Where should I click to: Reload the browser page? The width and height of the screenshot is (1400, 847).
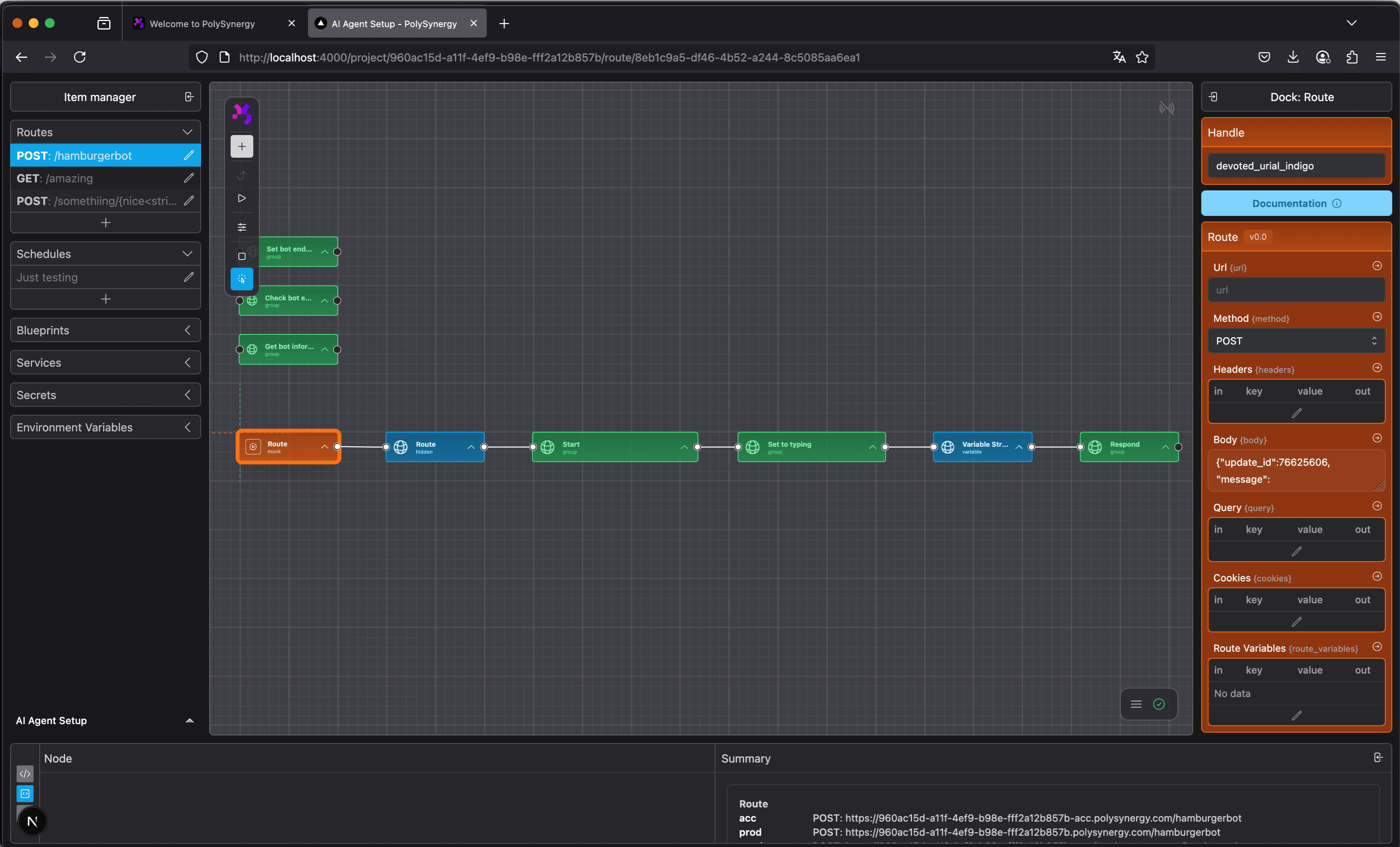[80, 57]
